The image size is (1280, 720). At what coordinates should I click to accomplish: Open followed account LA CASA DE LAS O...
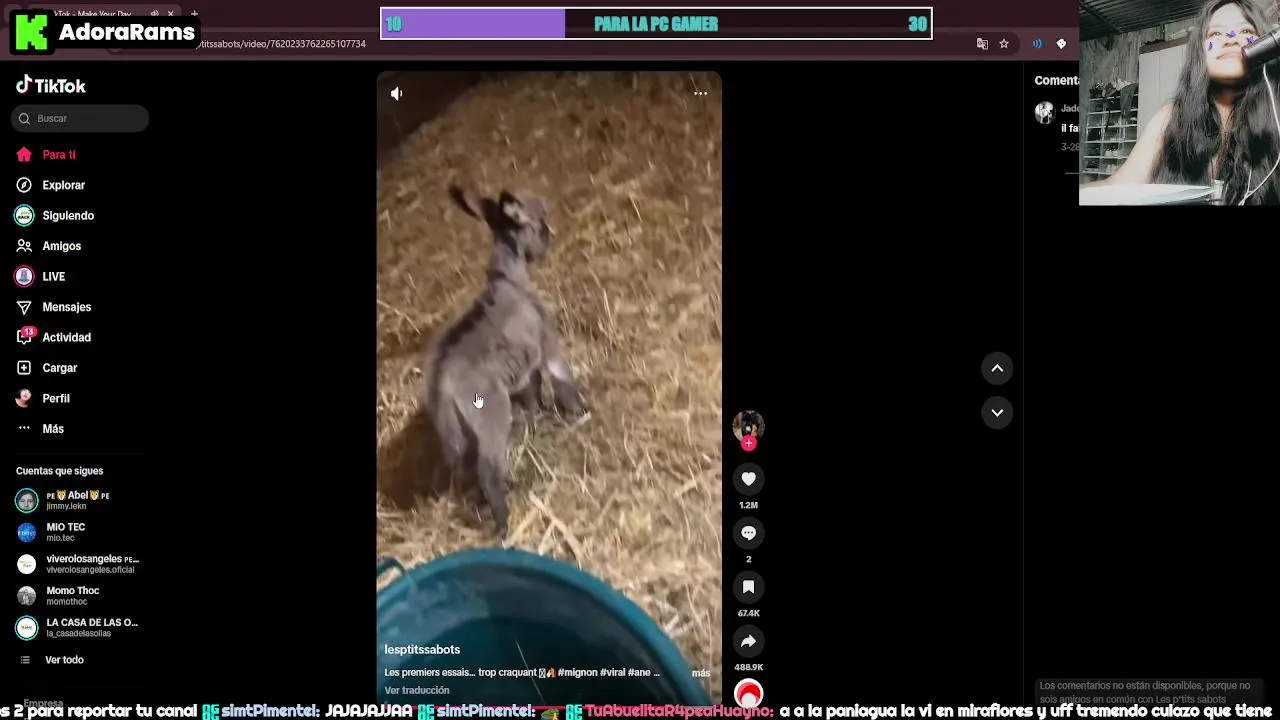[80, 628]
